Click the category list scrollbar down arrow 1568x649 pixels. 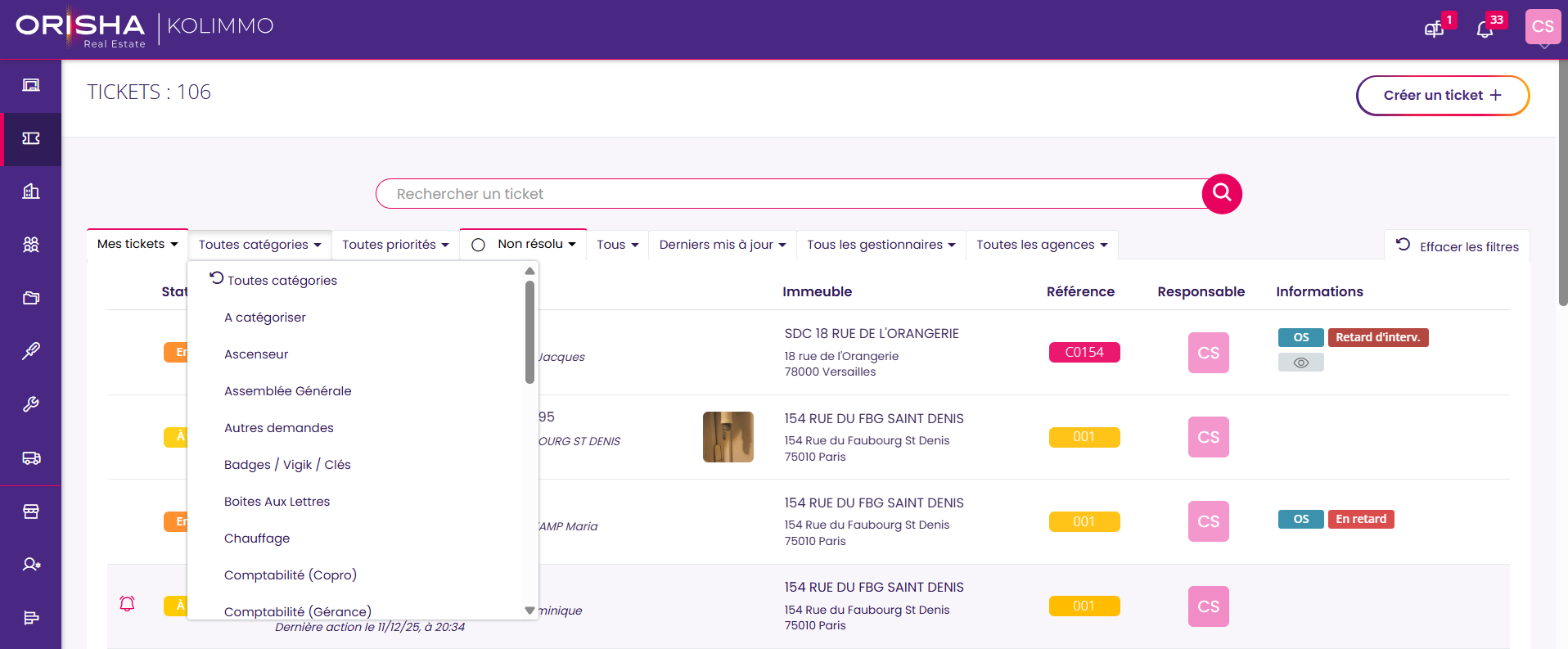529,611
